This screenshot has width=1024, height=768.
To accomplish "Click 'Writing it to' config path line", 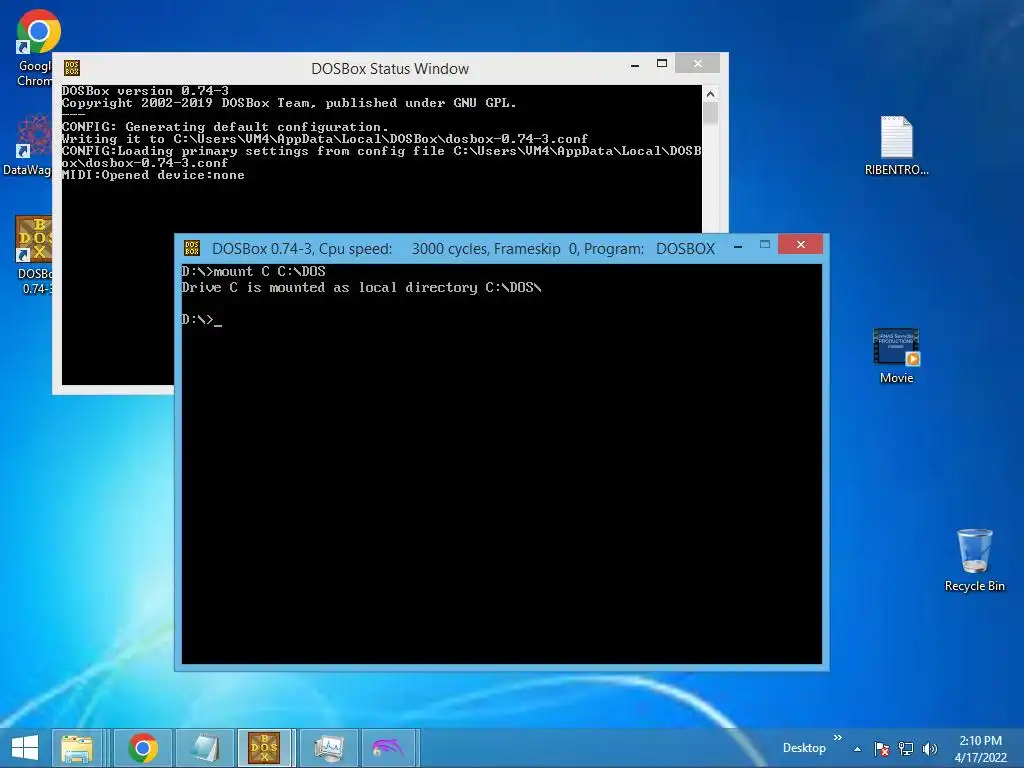I will (325, 139).
